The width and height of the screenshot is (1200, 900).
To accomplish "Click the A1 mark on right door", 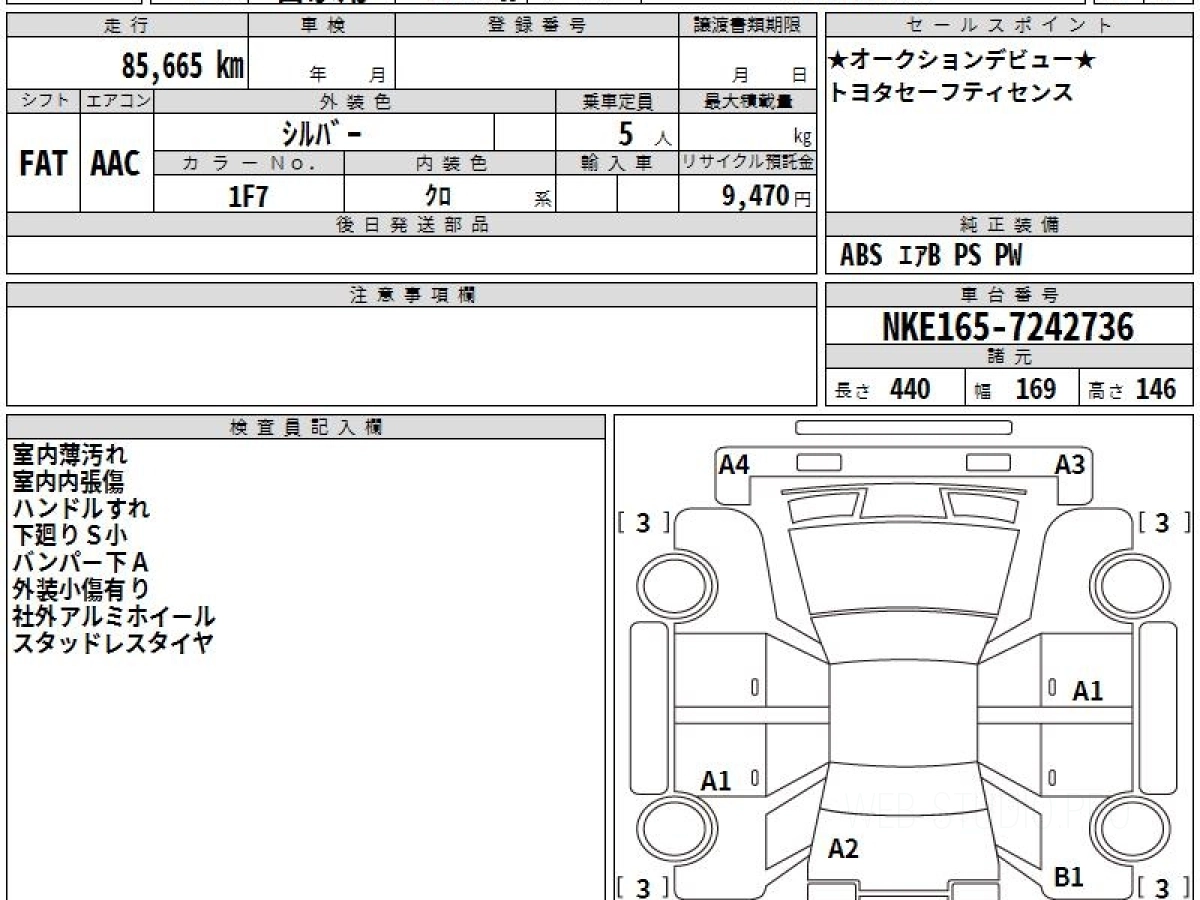I will click(x=1088, y=690).
